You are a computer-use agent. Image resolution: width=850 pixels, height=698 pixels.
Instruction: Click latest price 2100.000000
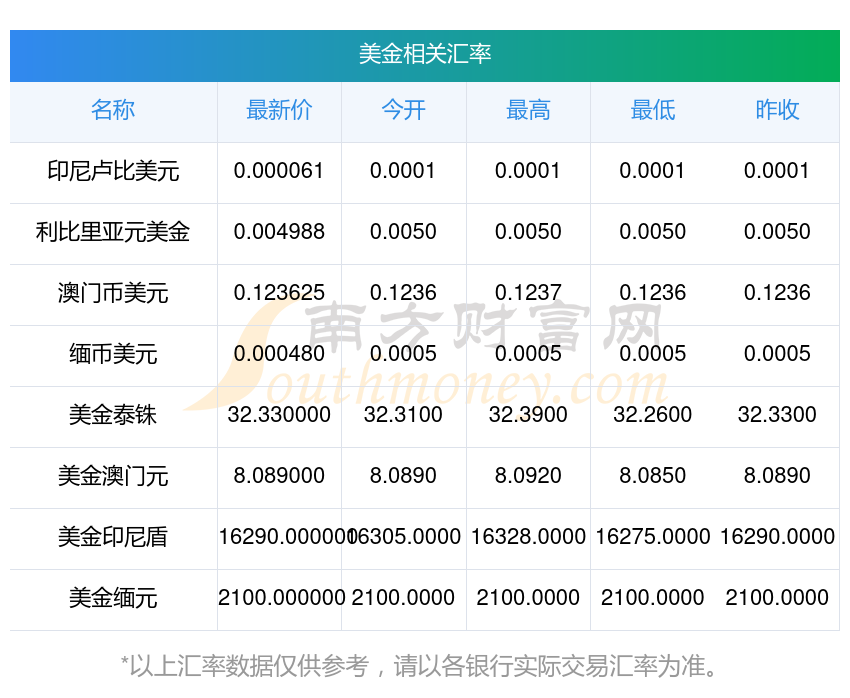(x=281, y=598)
